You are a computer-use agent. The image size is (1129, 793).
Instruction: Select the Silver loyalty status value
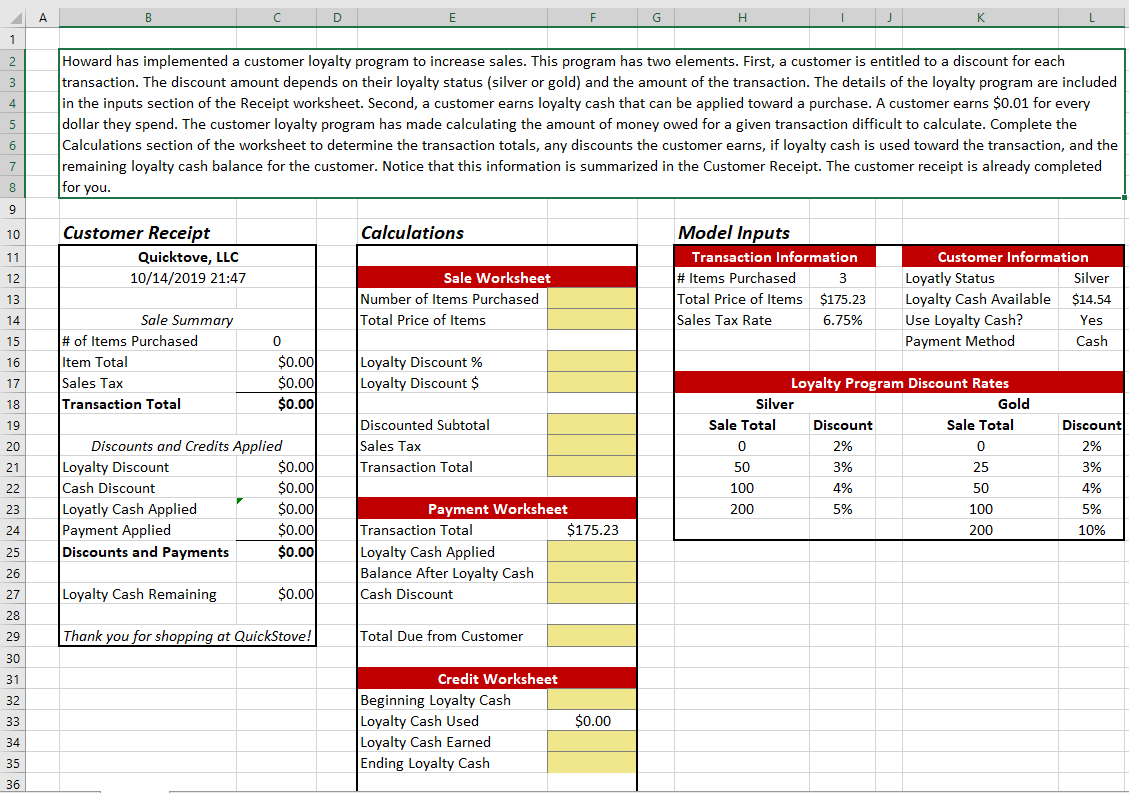pos(1091,278)
